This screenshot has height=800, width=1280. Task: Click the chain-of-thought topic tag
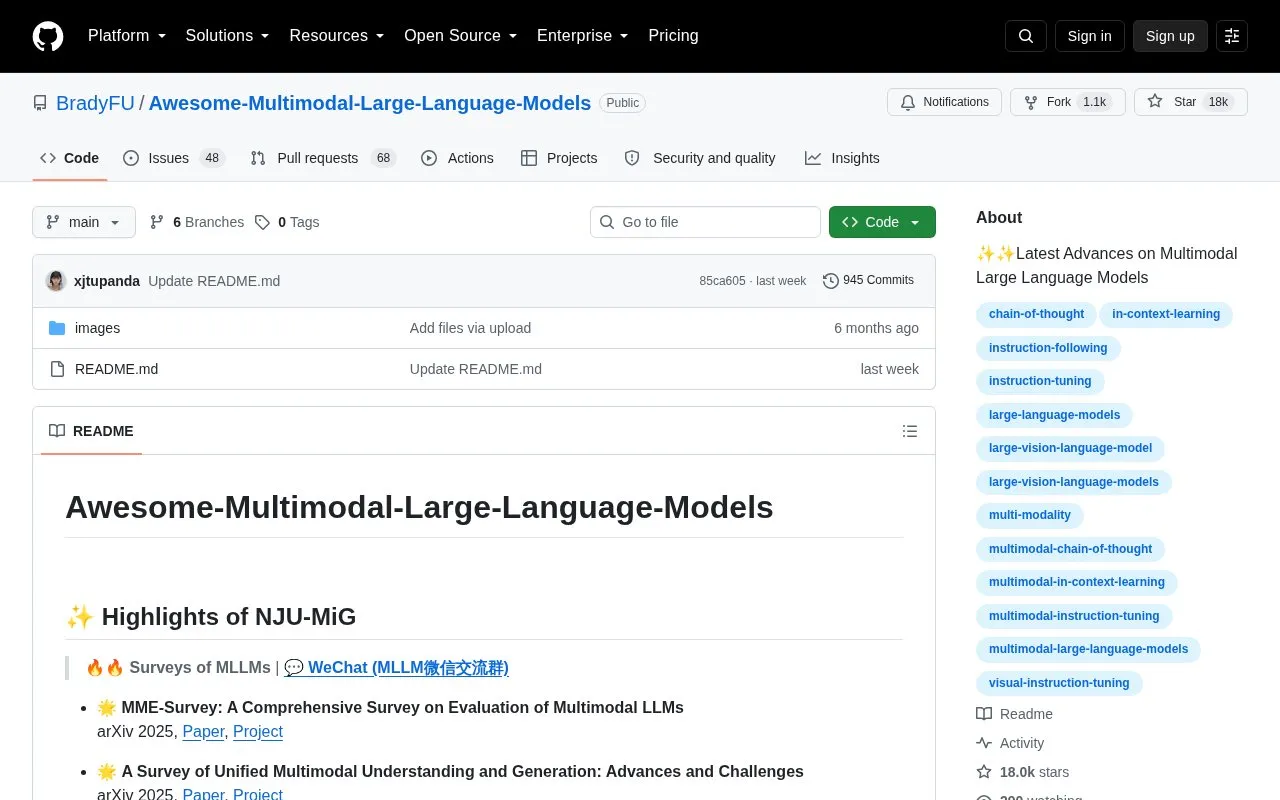[1036, 314]
